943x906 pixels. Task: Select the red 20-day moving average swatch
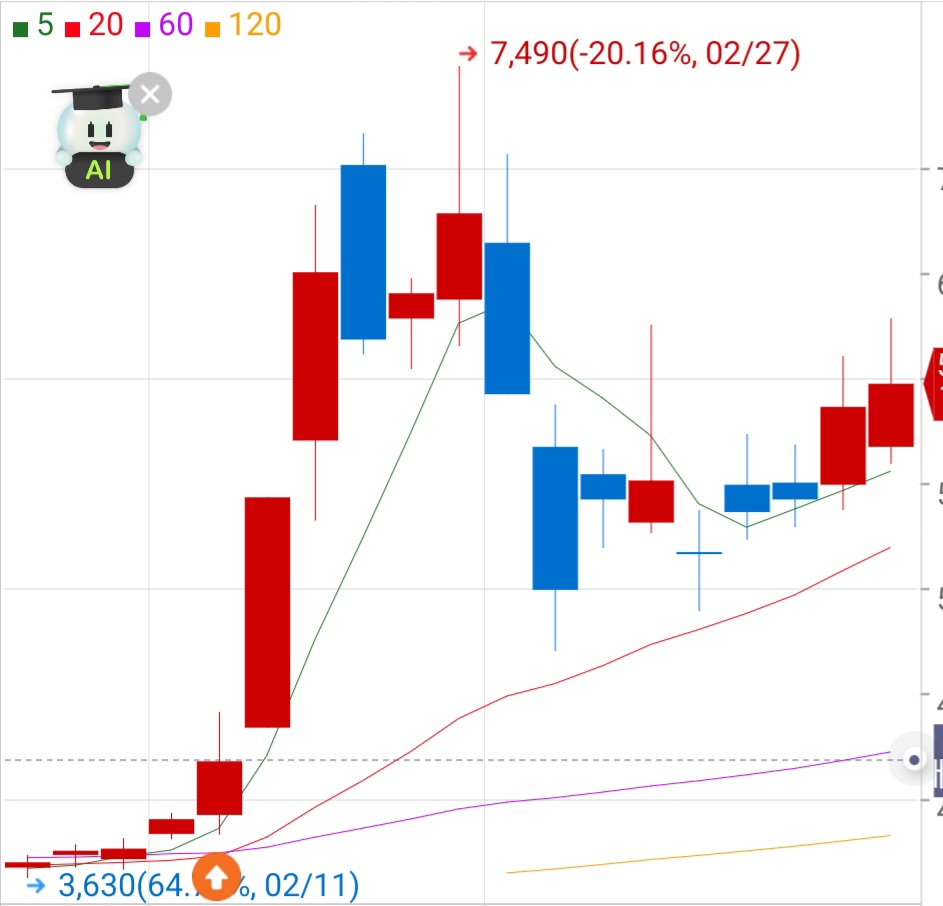coord(73,29)
